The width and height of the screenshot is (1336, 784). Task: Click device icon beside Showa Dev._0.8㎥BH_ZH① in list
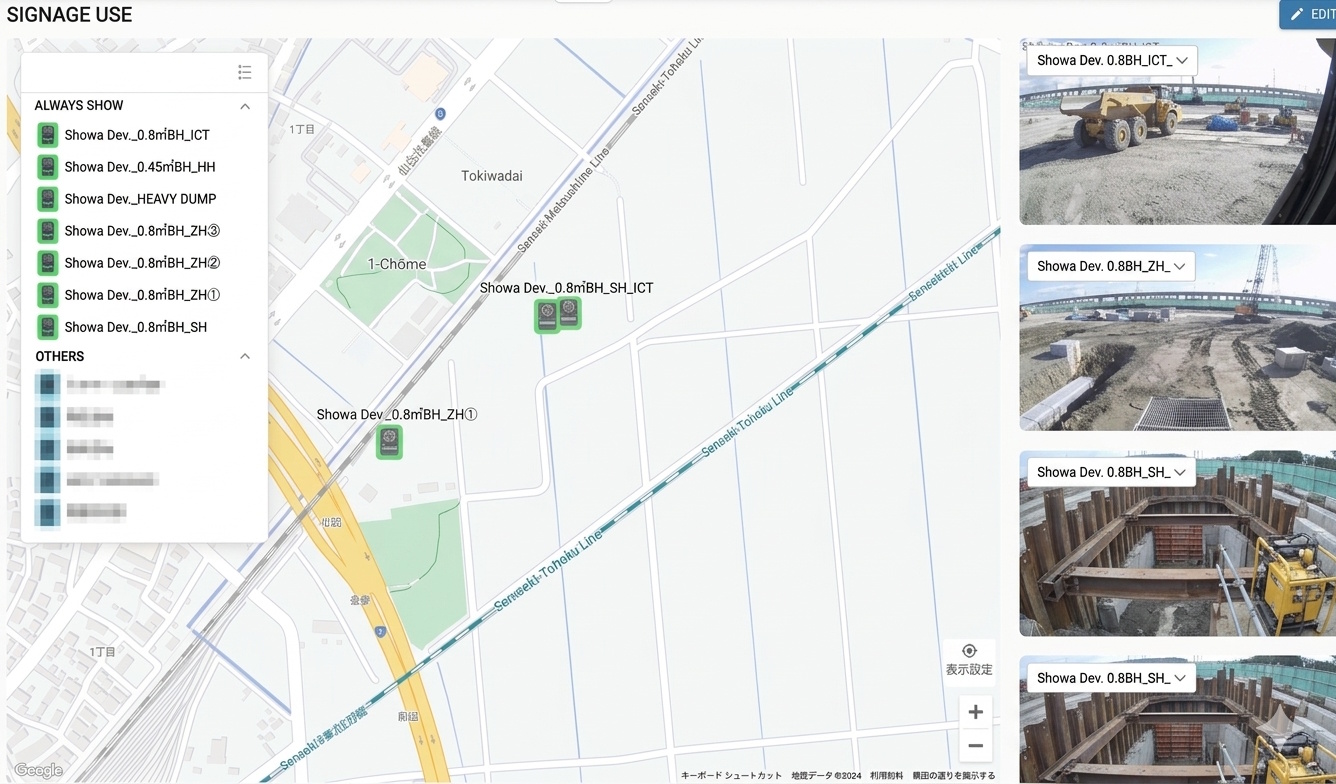pos(47,295)
